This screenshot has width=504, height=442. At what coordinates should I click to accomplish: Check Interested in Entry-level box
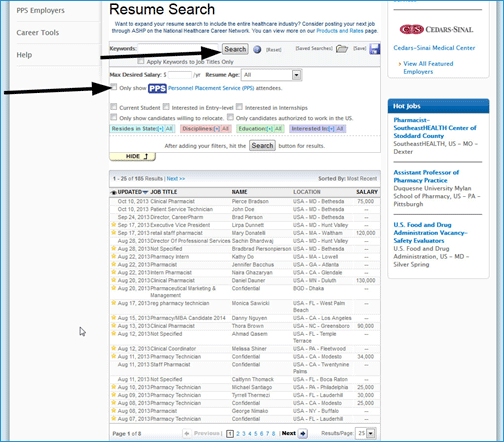[x=166, y=107]
